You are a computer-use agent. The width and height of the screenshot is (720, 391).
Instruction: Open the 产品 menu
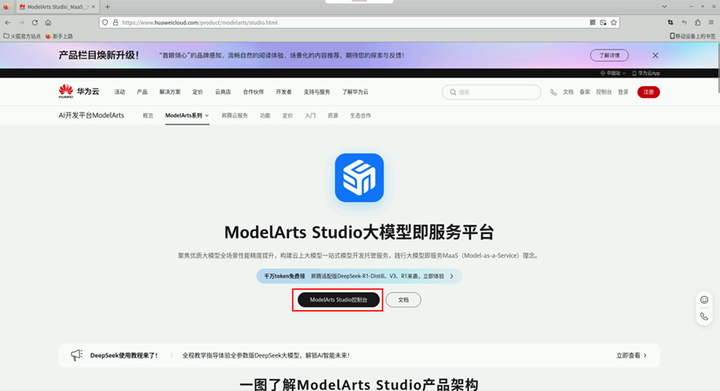point(142,92)
